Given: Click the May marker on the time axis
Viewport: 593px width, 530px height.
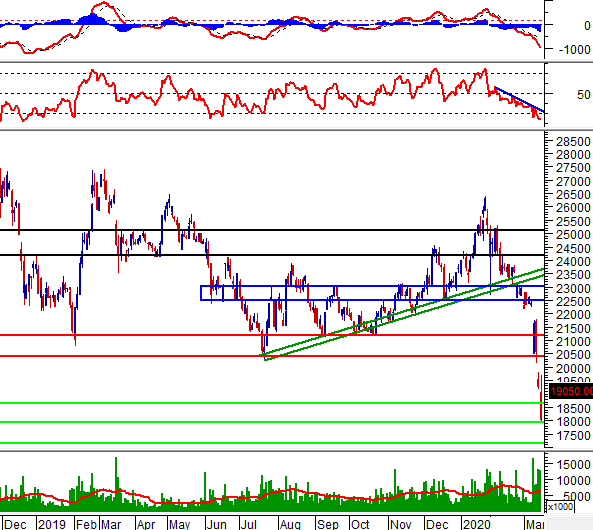Looking at the screenshot, I should pyautogui.click(x=180, y=524).
